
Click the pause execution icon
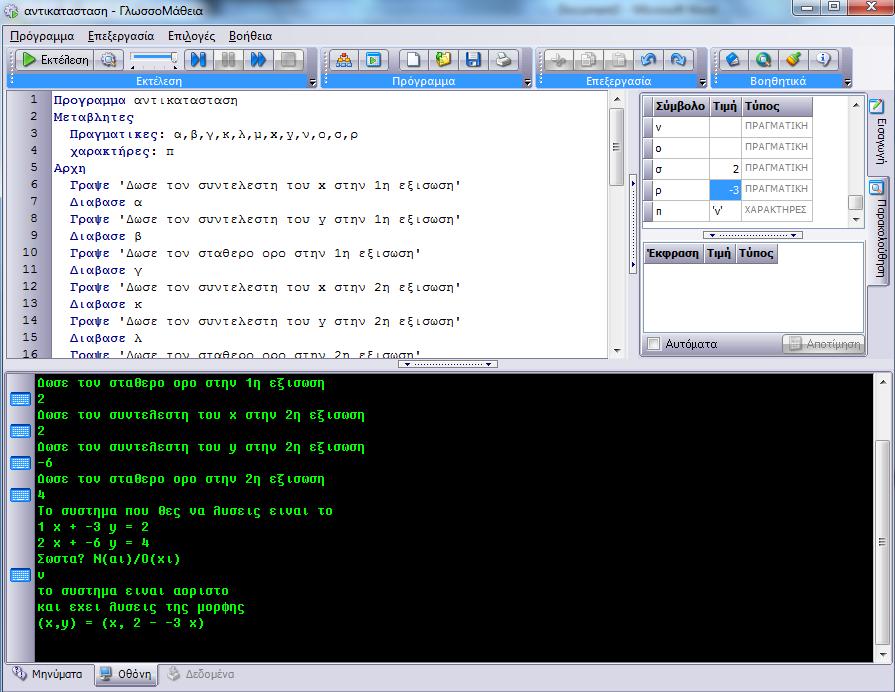click(x=228, y=59)
